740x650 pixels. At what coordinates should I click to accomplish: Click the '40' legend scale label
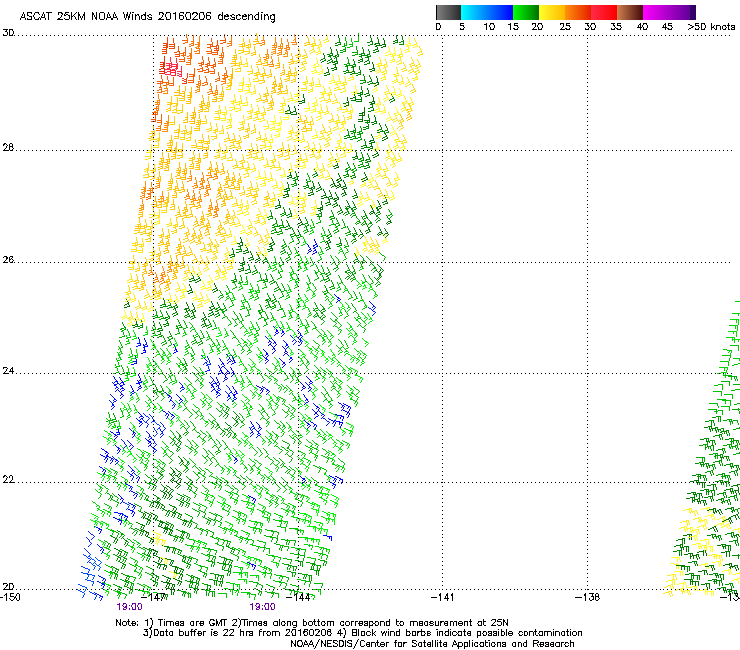(x=642, y=27)
